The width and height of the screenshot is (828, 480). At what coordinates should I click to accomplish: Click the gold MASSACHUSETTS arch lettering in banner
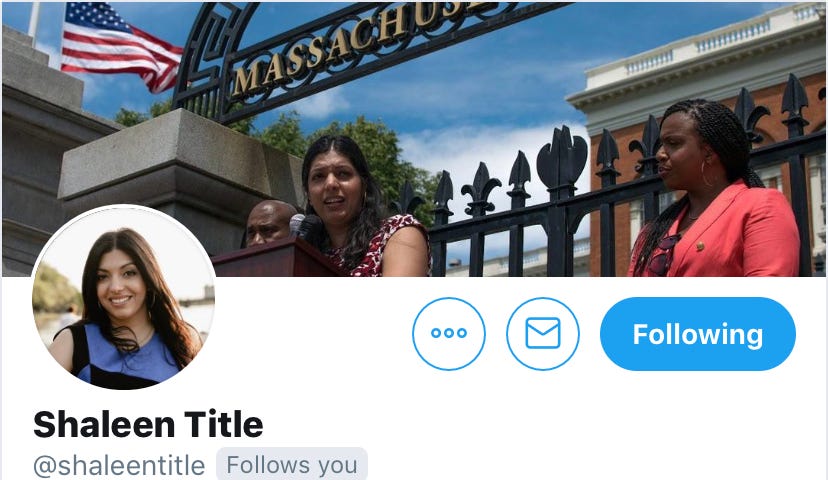(x=359, y=45)
